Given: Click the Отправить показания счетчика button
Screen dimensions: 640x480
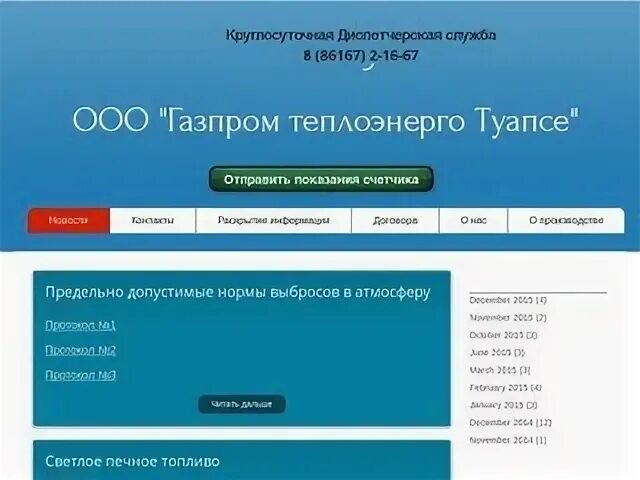Looking at the screenshot, I should coord(321,179).
